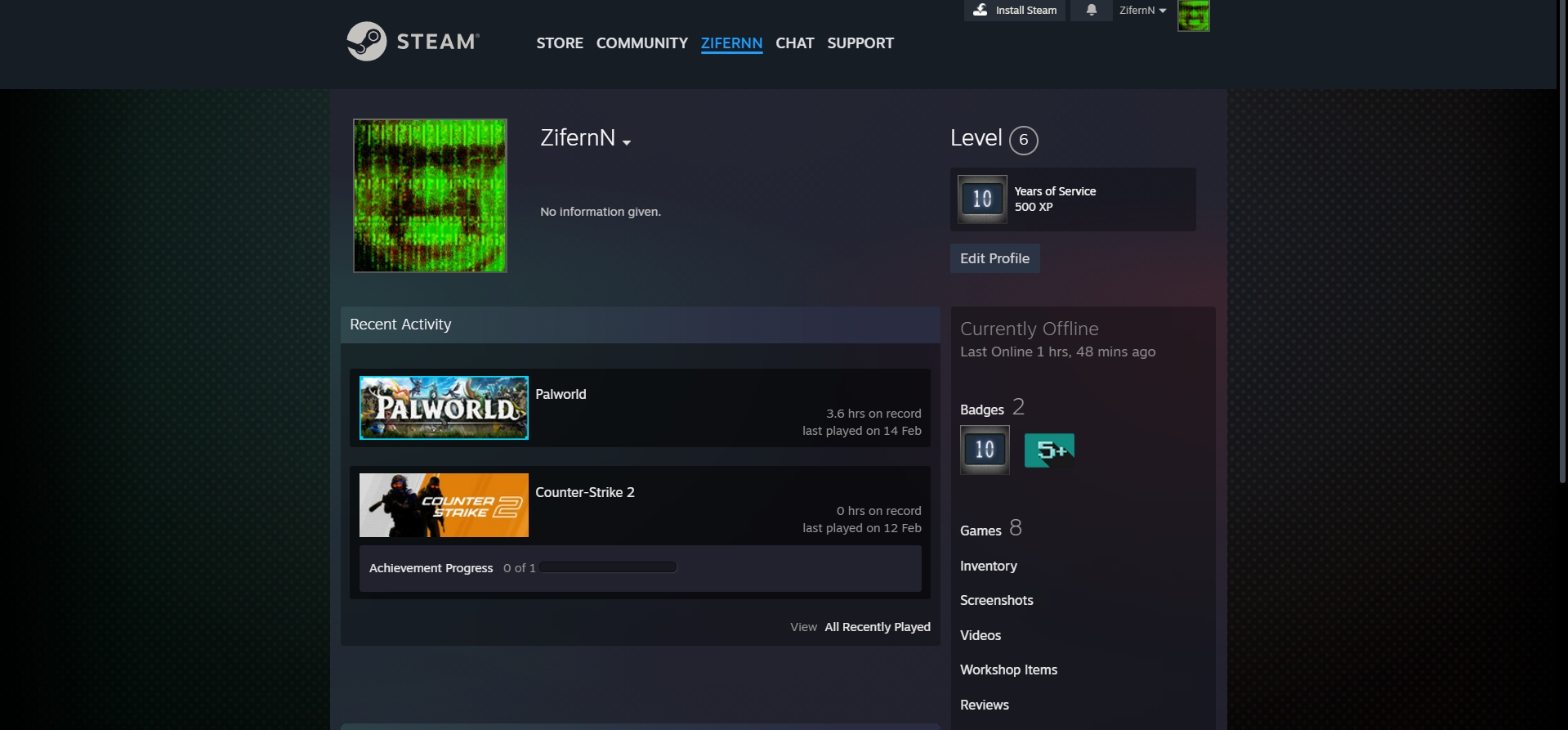Image resolution: width=1568 pixels, height=730 pixels.
Task: Click the small avatar in the top bar
Action: [1193, 16]
